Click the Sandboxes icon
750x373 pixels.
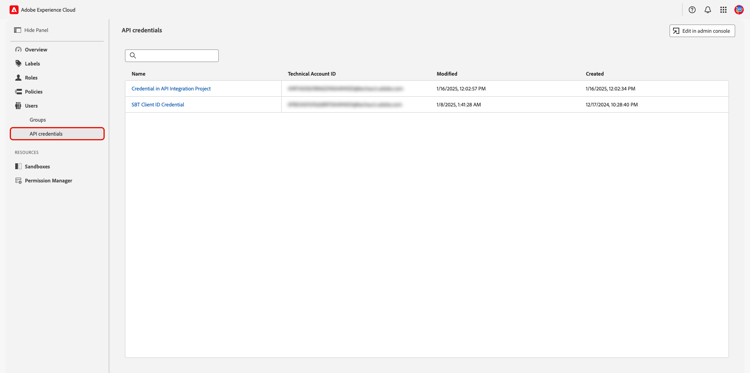(x=18, y=166)
